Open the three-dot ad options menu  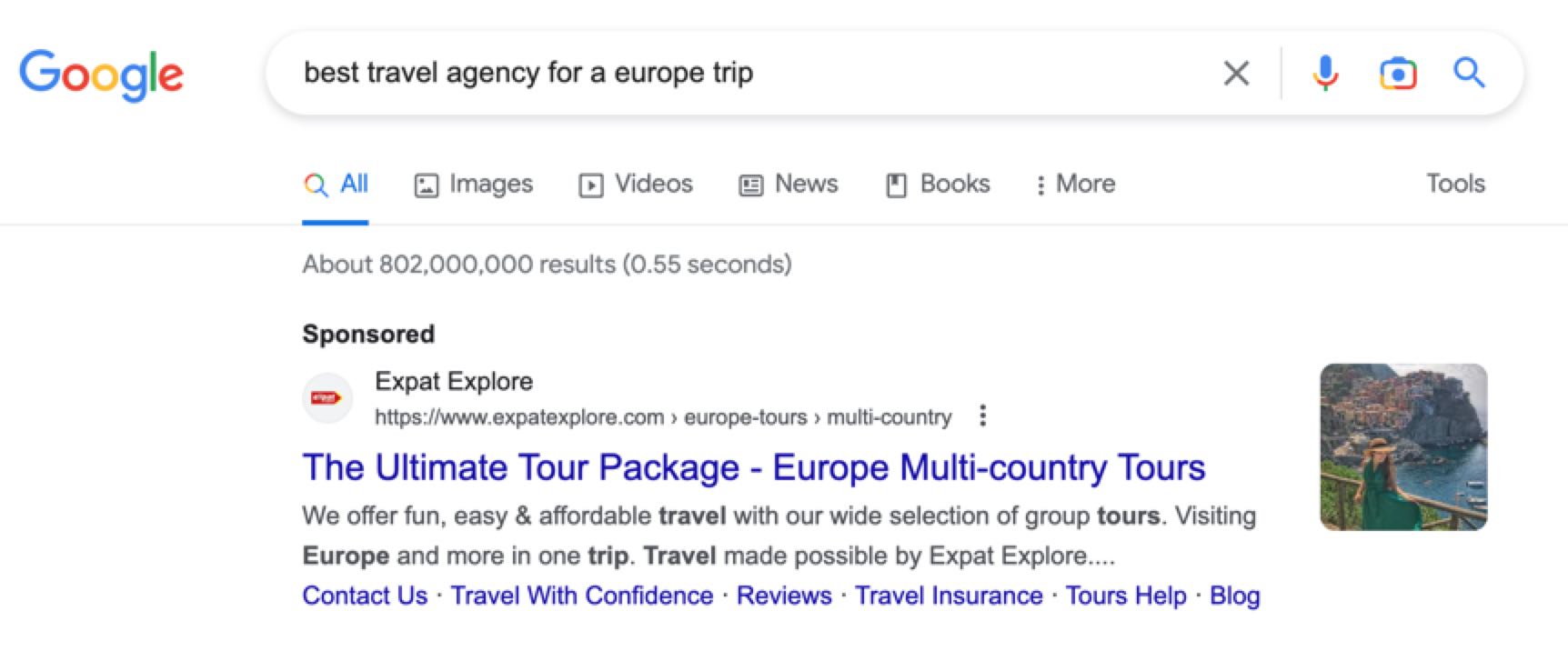(982, 416)
